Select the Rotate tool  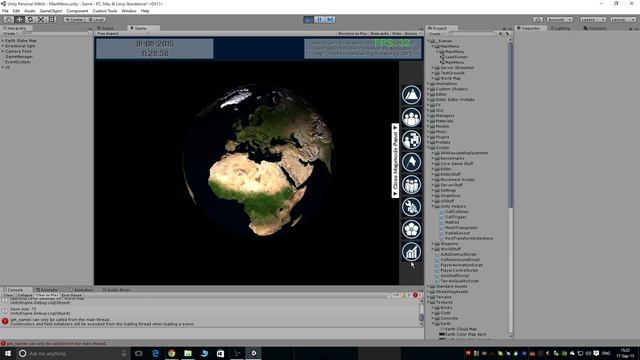(30, 20)
